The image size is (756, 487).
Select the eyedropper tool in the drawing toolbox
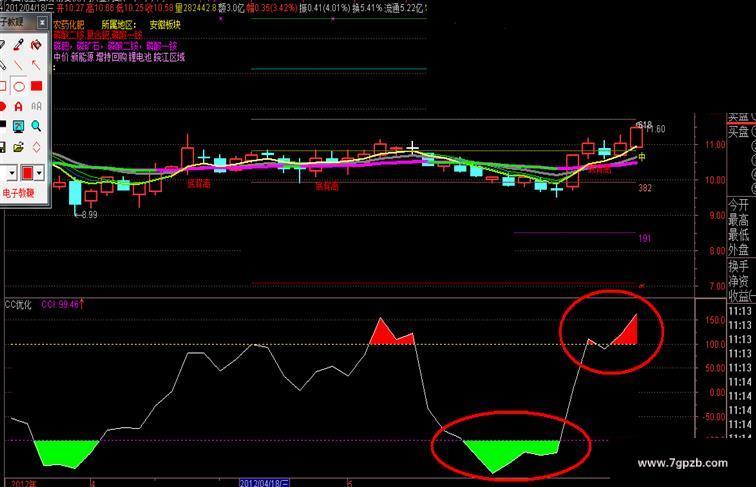(x=18, y=45)
